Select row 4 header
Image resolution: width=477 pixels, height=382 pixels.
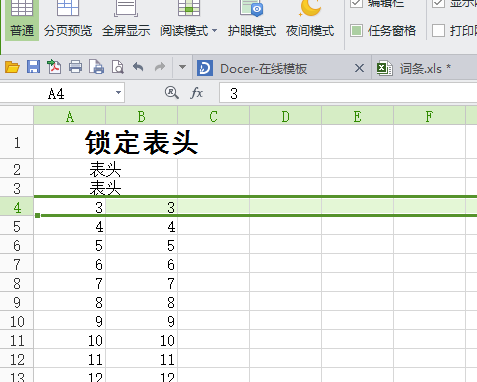coord(17,207)
